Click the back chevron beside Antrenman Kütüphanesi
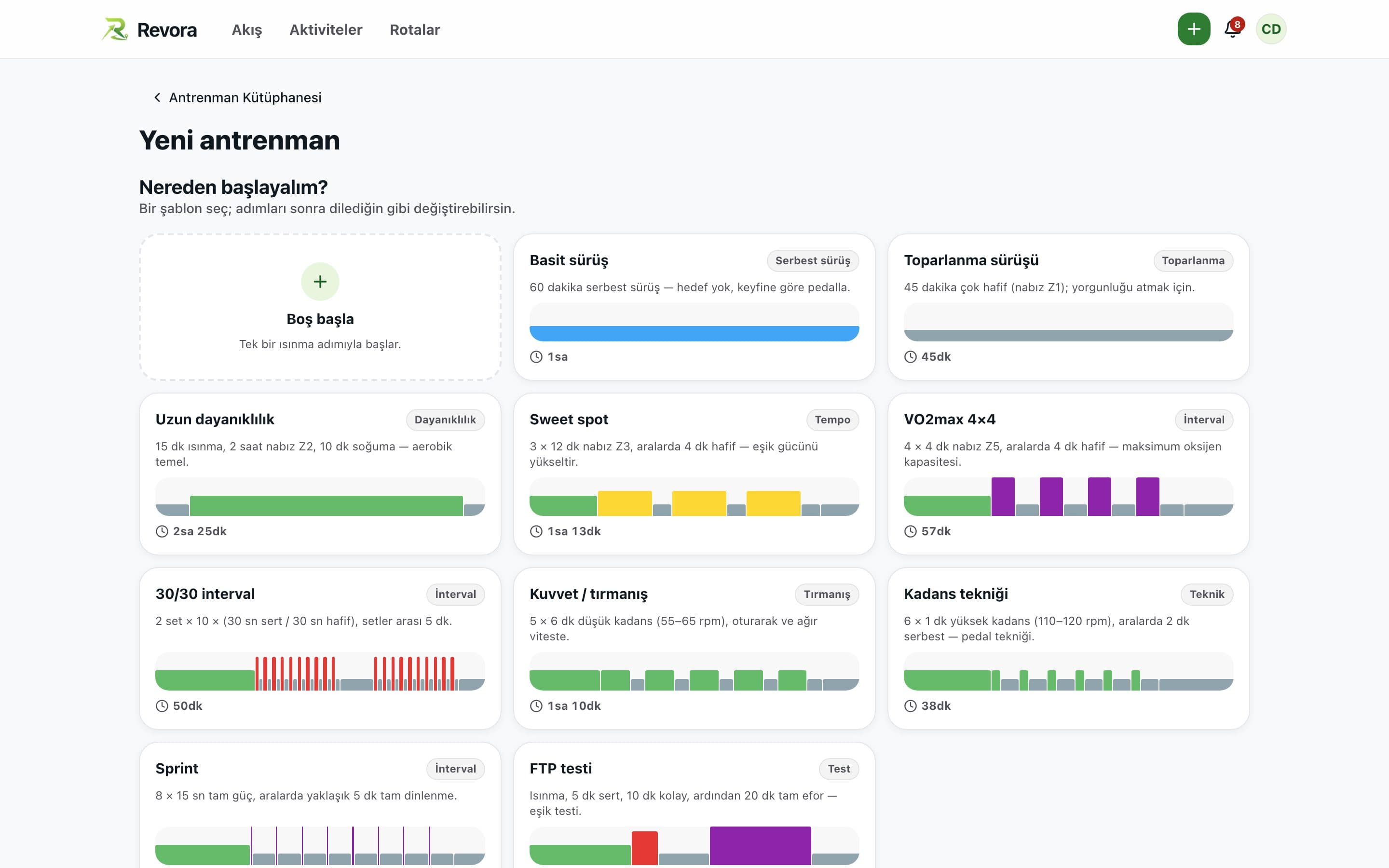 [x=157, y=97]
